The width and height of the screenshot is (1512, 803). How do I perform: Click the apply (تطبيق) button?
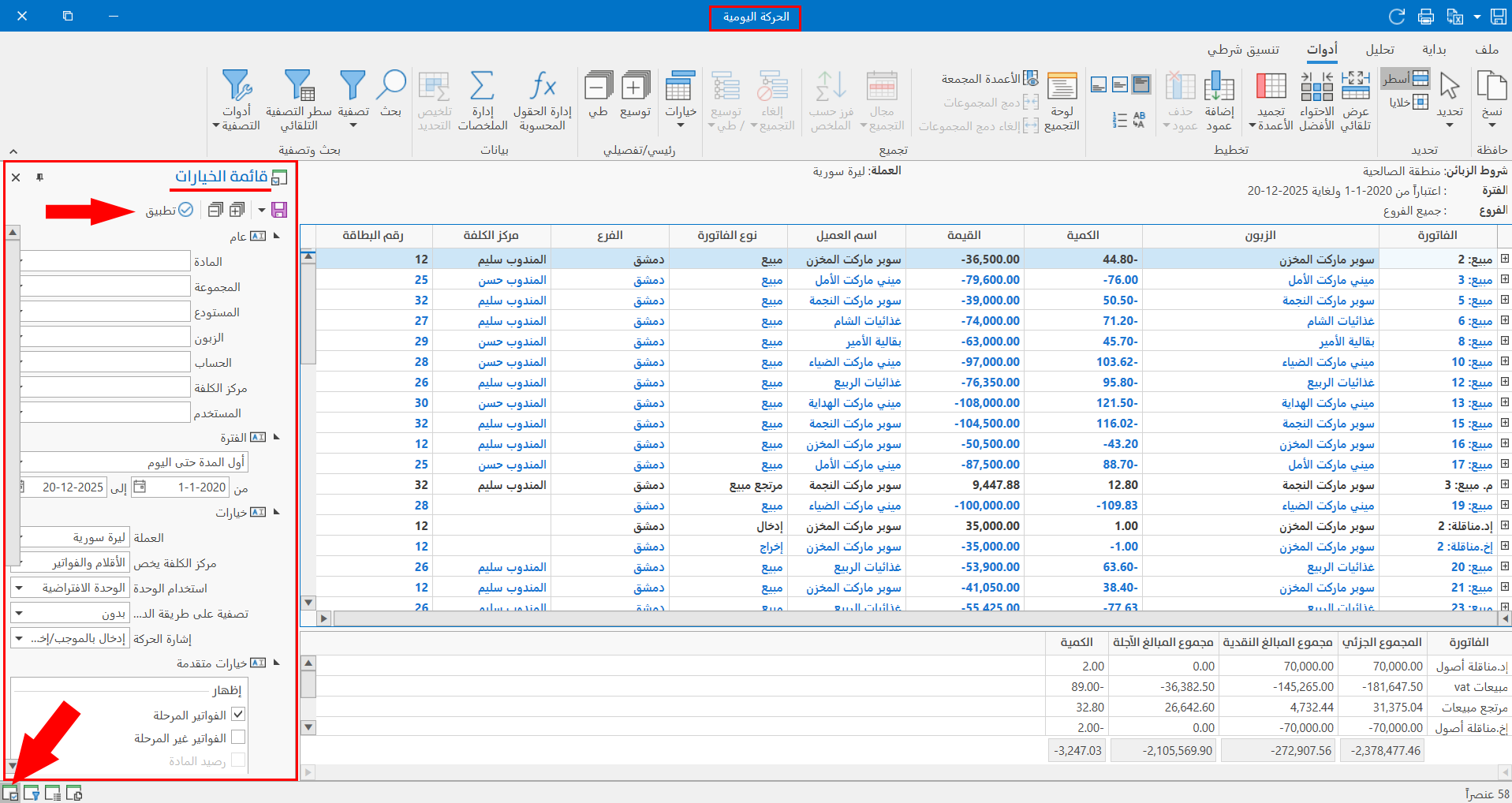169,210
